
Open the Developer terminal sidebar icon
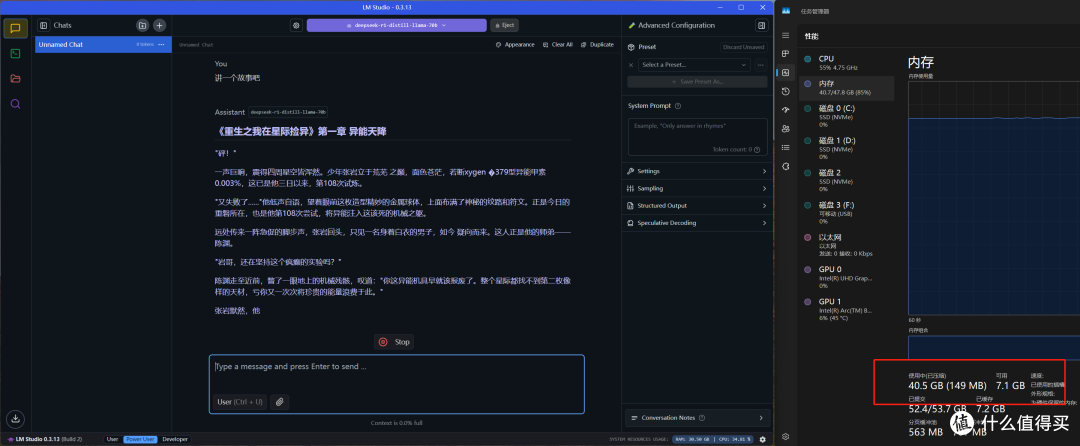click(x=15, y=53)
